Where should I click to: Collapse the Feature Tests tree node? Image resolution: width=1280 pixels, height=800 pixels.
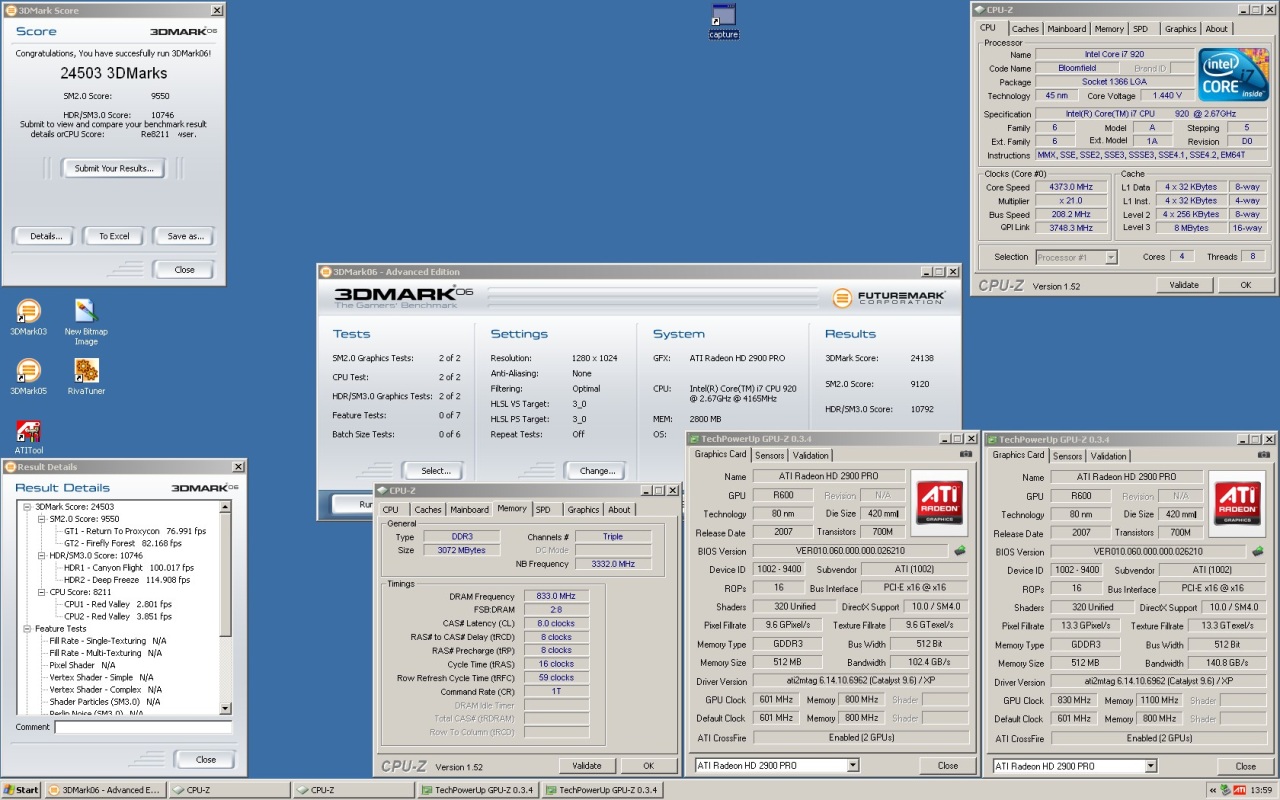[27, 628]
